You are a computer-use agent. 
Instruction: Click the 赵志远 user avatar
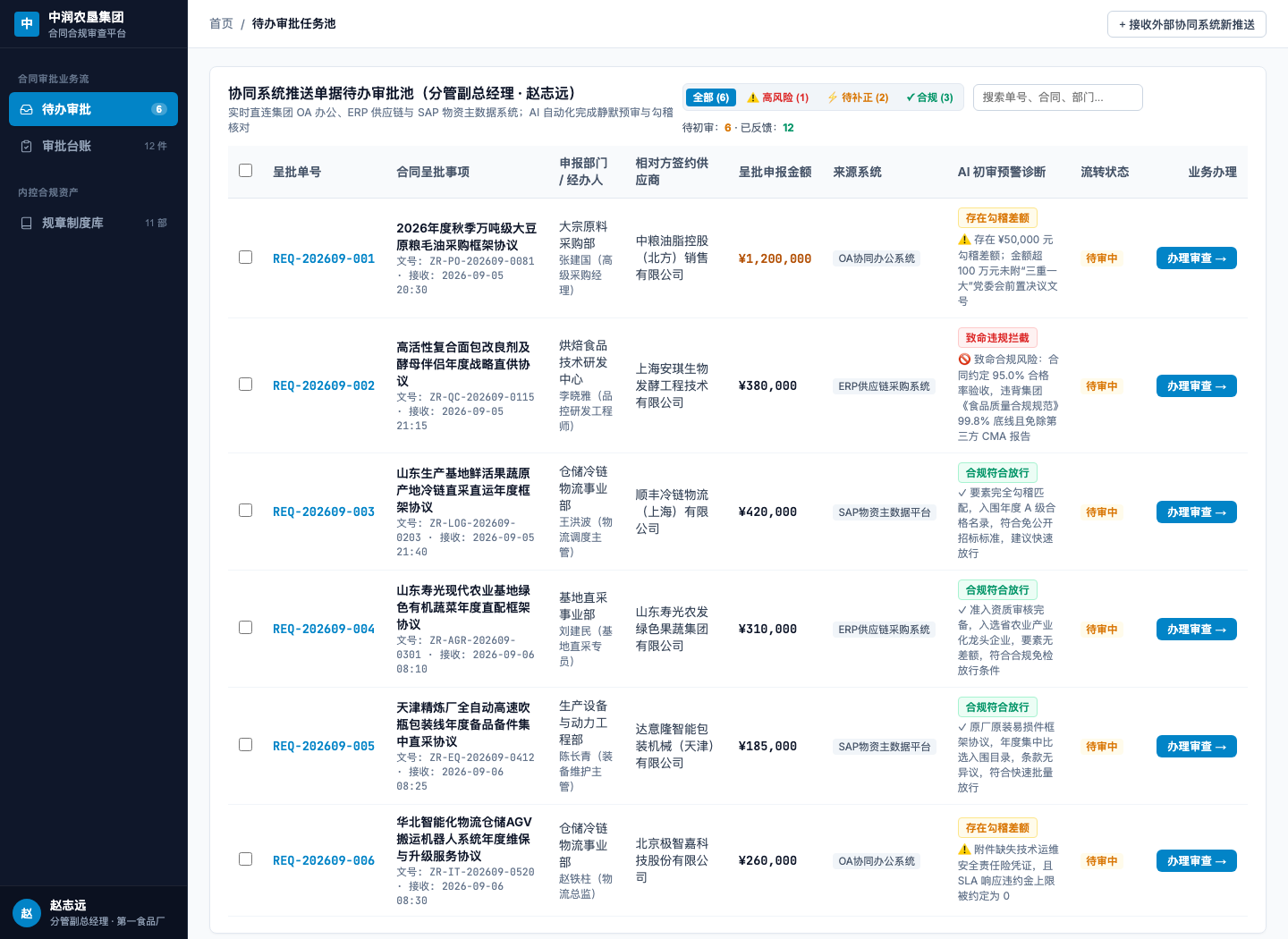[x=27, y=913]
